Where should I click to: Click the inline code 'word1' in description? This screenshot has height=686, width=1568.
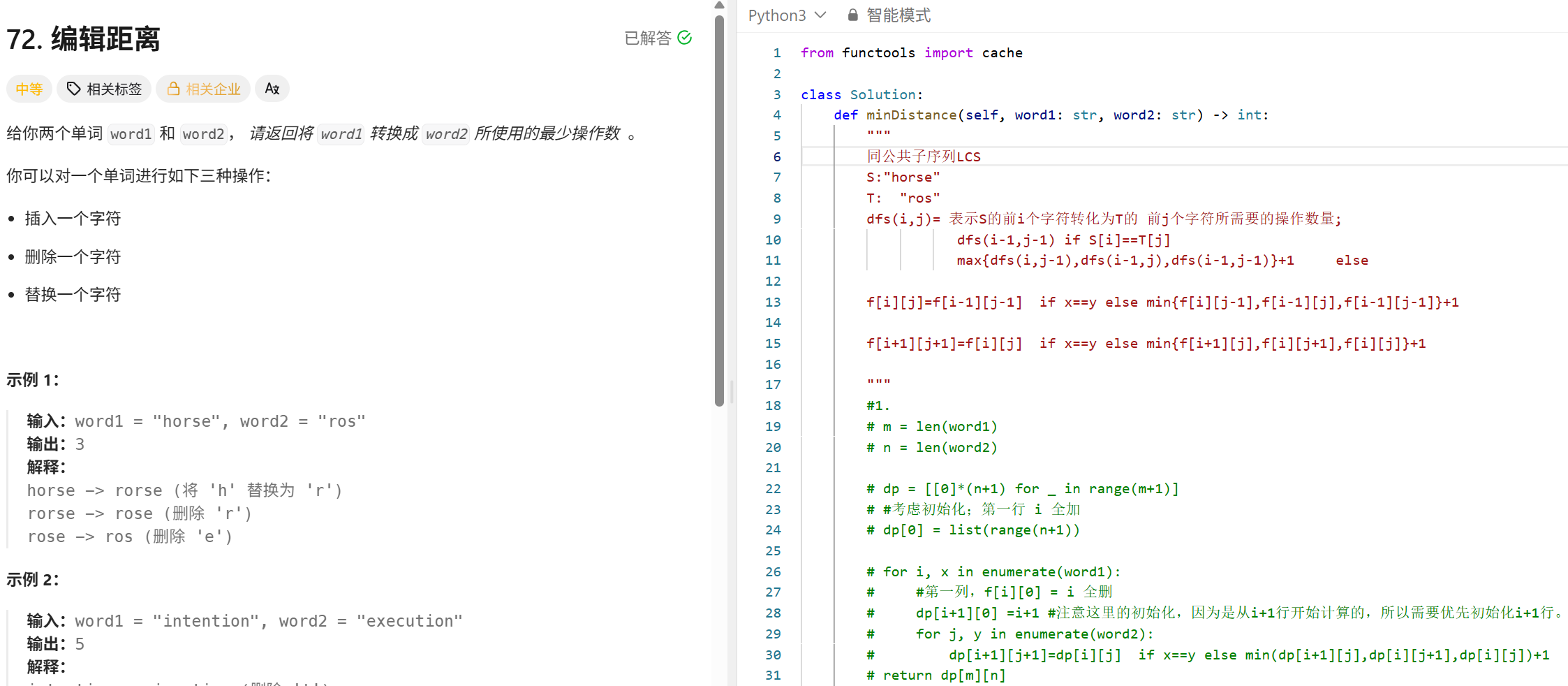tap(131, 133)
